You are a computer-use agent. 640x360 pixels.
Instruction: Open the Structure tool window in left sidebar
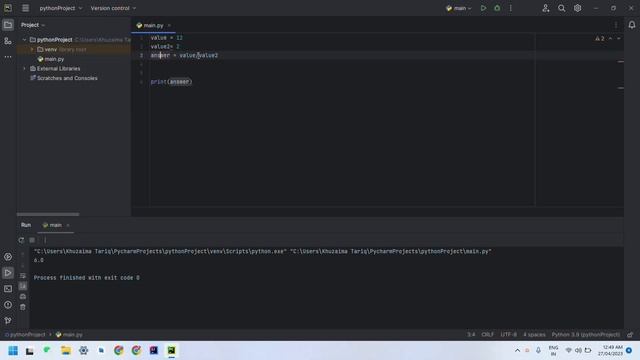8,41
